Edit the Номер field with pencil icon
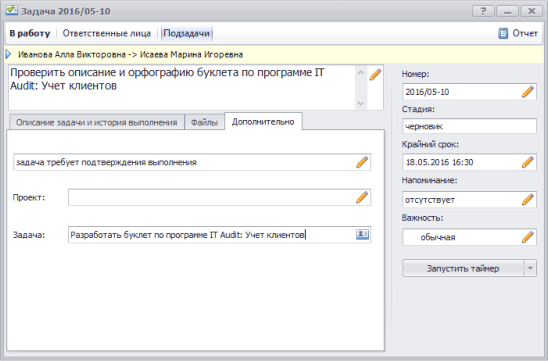This screenshot has width=548, height=361. point(528,92)
